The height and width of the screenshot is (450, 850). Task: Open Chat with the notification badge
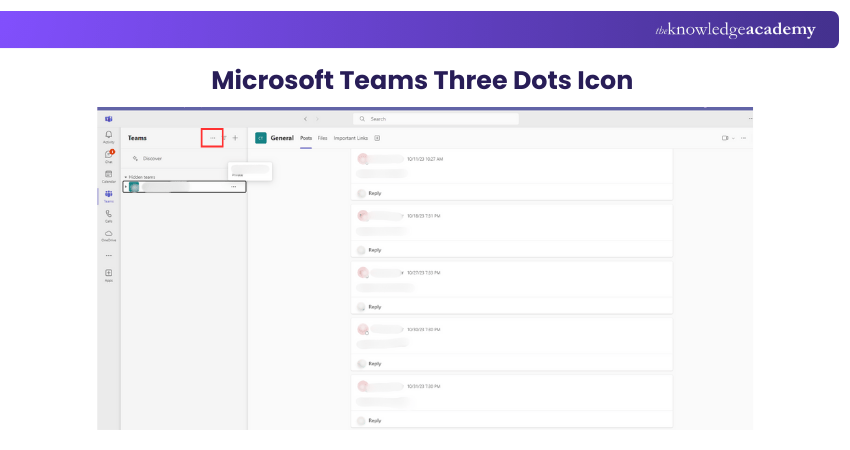[x=108, y=156]
